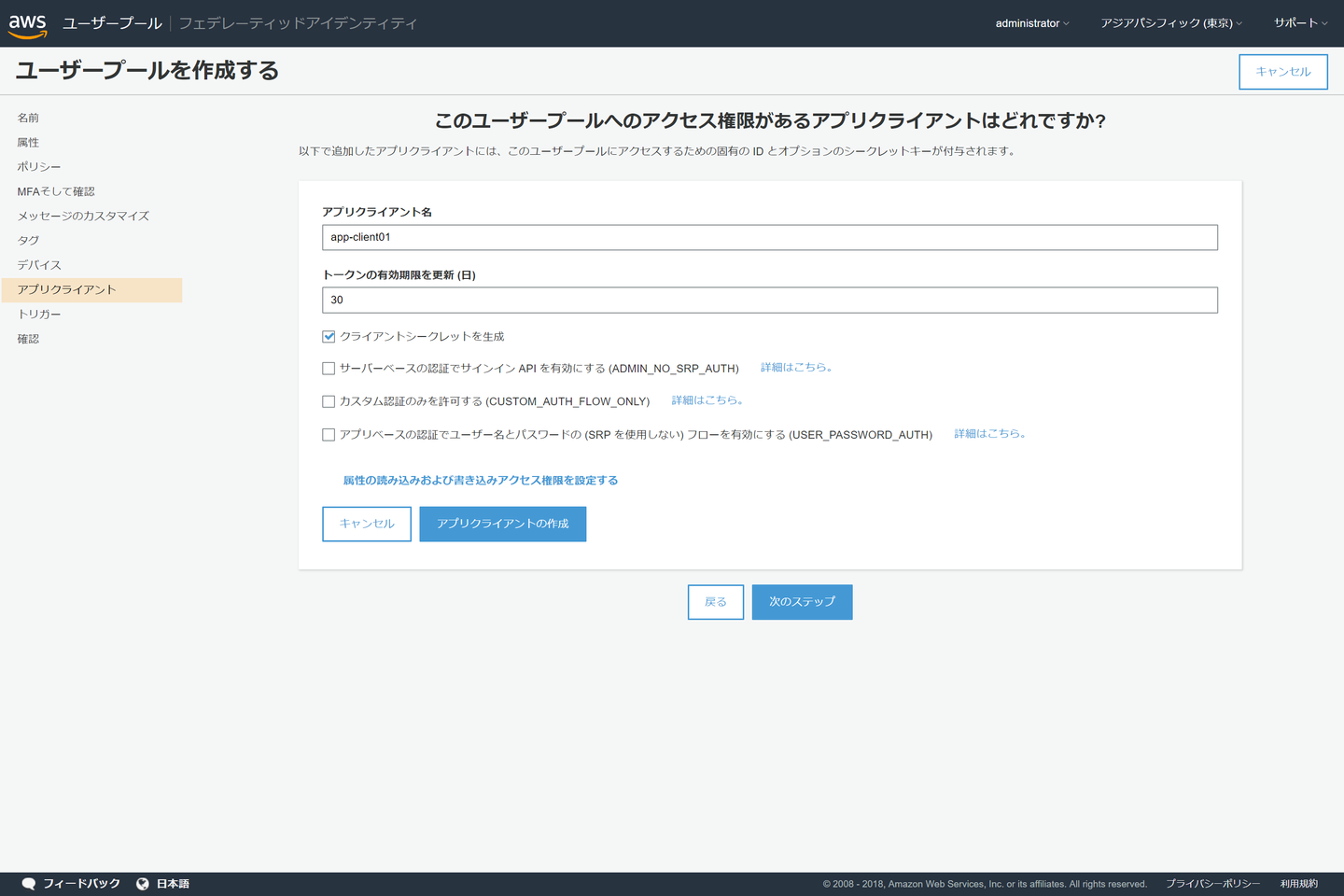Open 属性の読み込みおよび書き込みアクセス権限を設定する link

(x=481, y=481)
